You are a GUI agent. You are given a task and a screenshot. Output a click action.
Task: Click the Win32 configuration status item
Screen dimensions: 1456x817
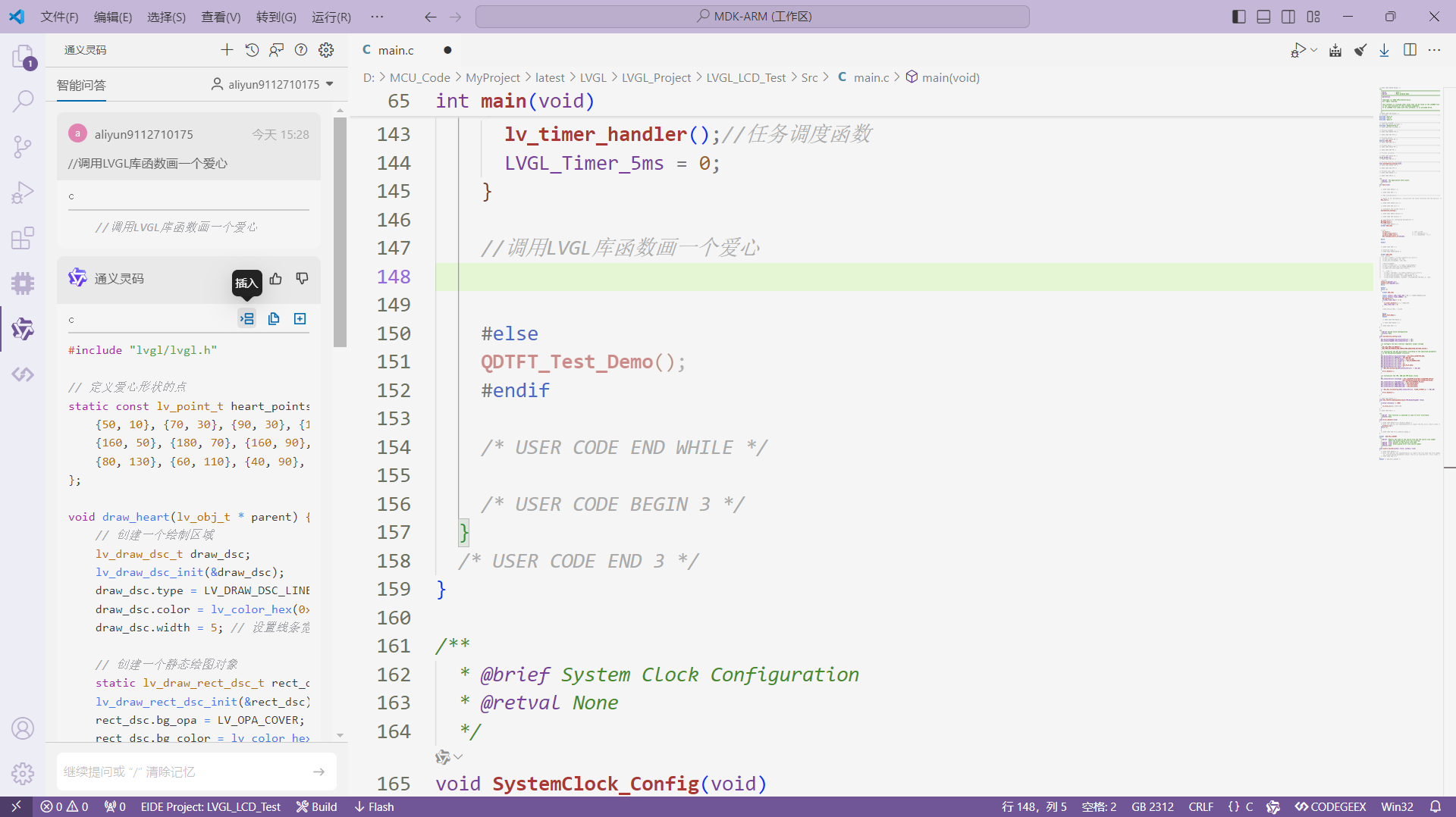[x=1397, y=807]
